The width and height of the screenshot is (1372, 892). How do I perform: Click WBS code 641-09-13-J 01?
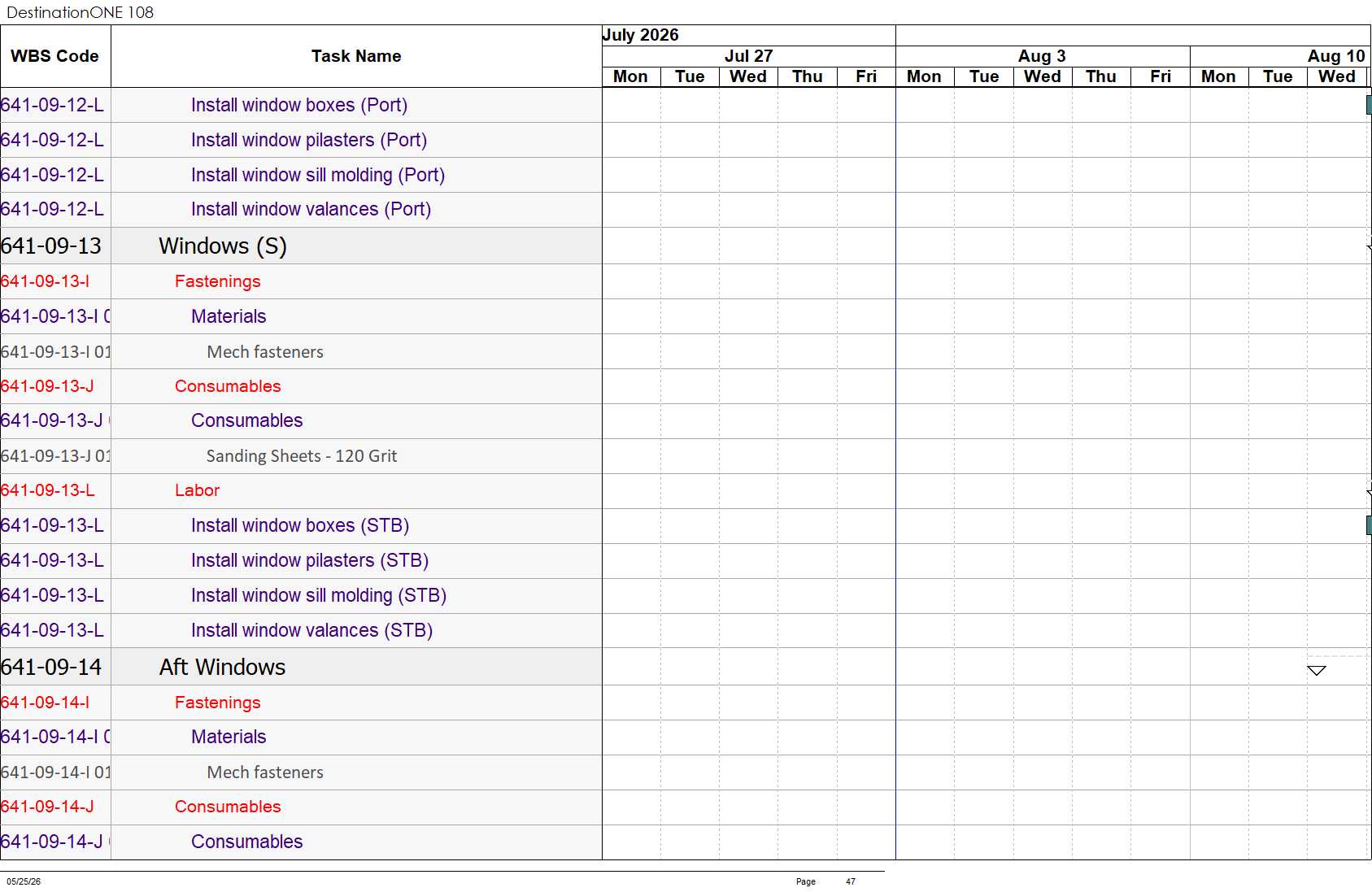click(55, 456)
